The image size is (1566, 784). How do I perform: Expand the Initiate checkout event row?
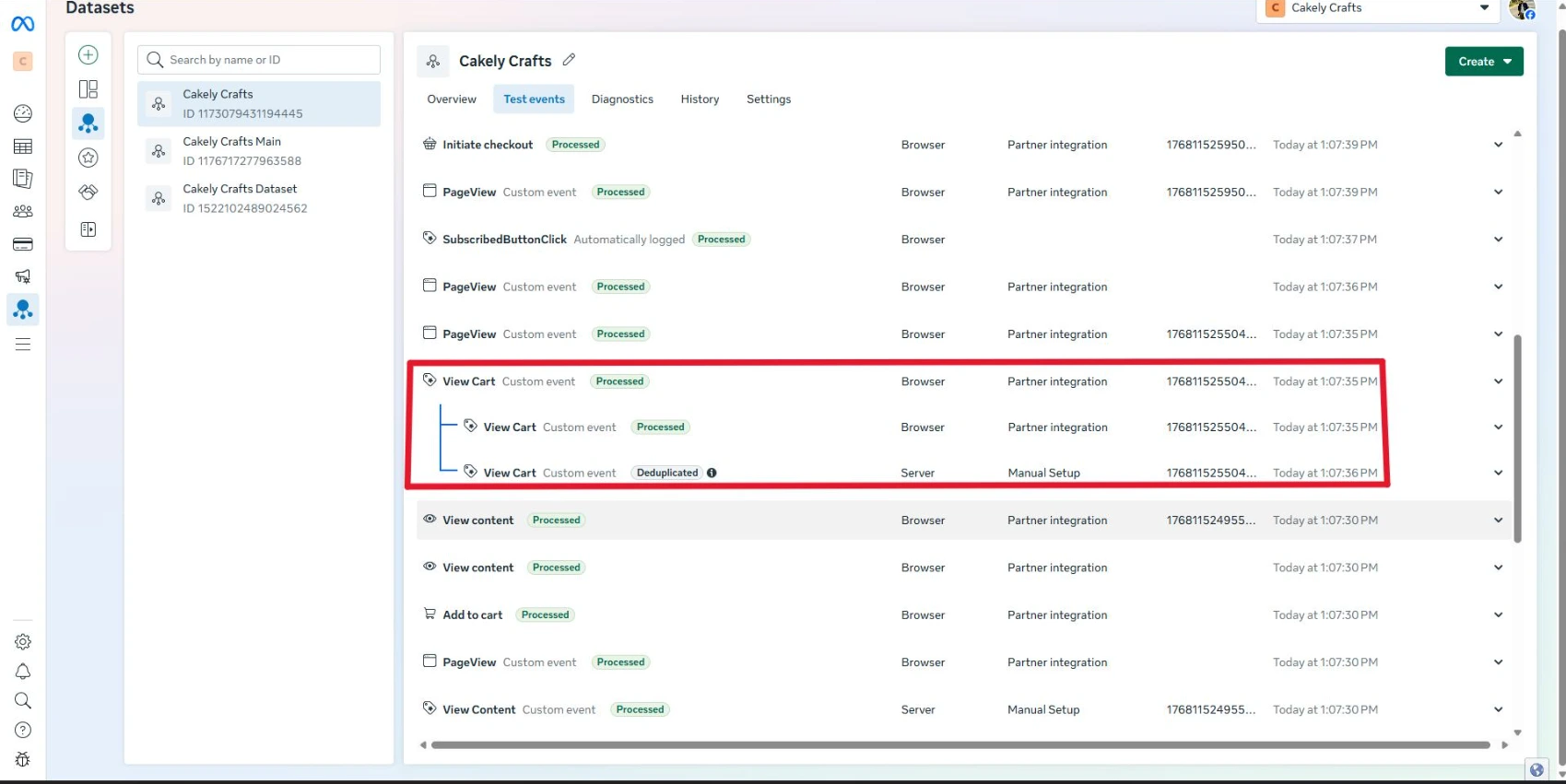click(x=1498, y=145)
